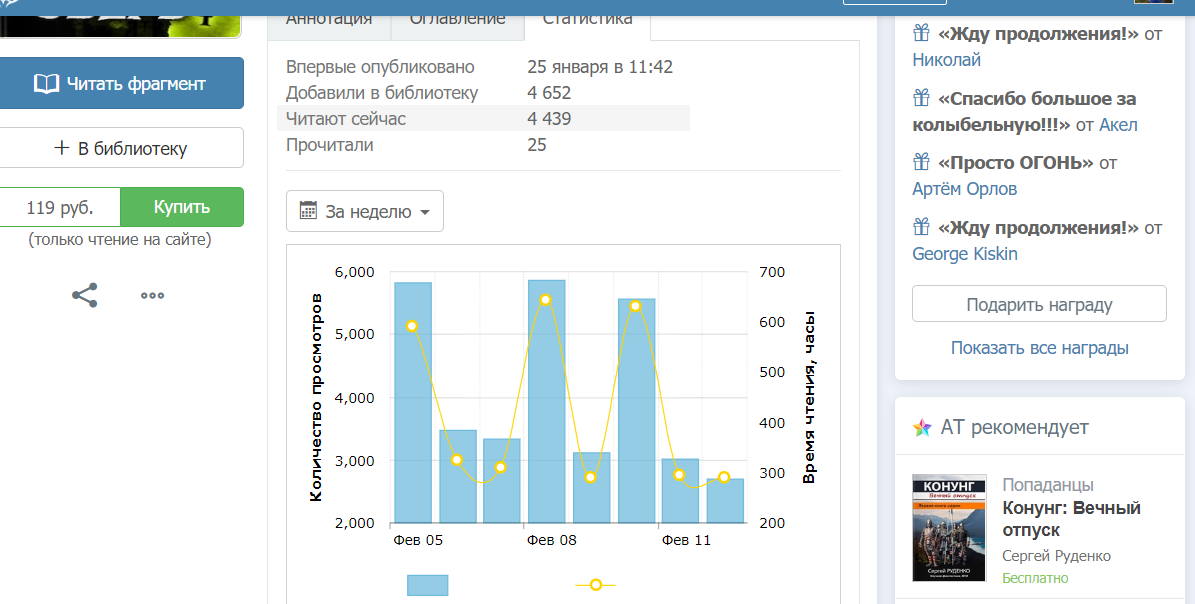This screenshot has height=604, width=1195.
Task: Toggle the yellow line series in the legend
Action: pos(595,585)
